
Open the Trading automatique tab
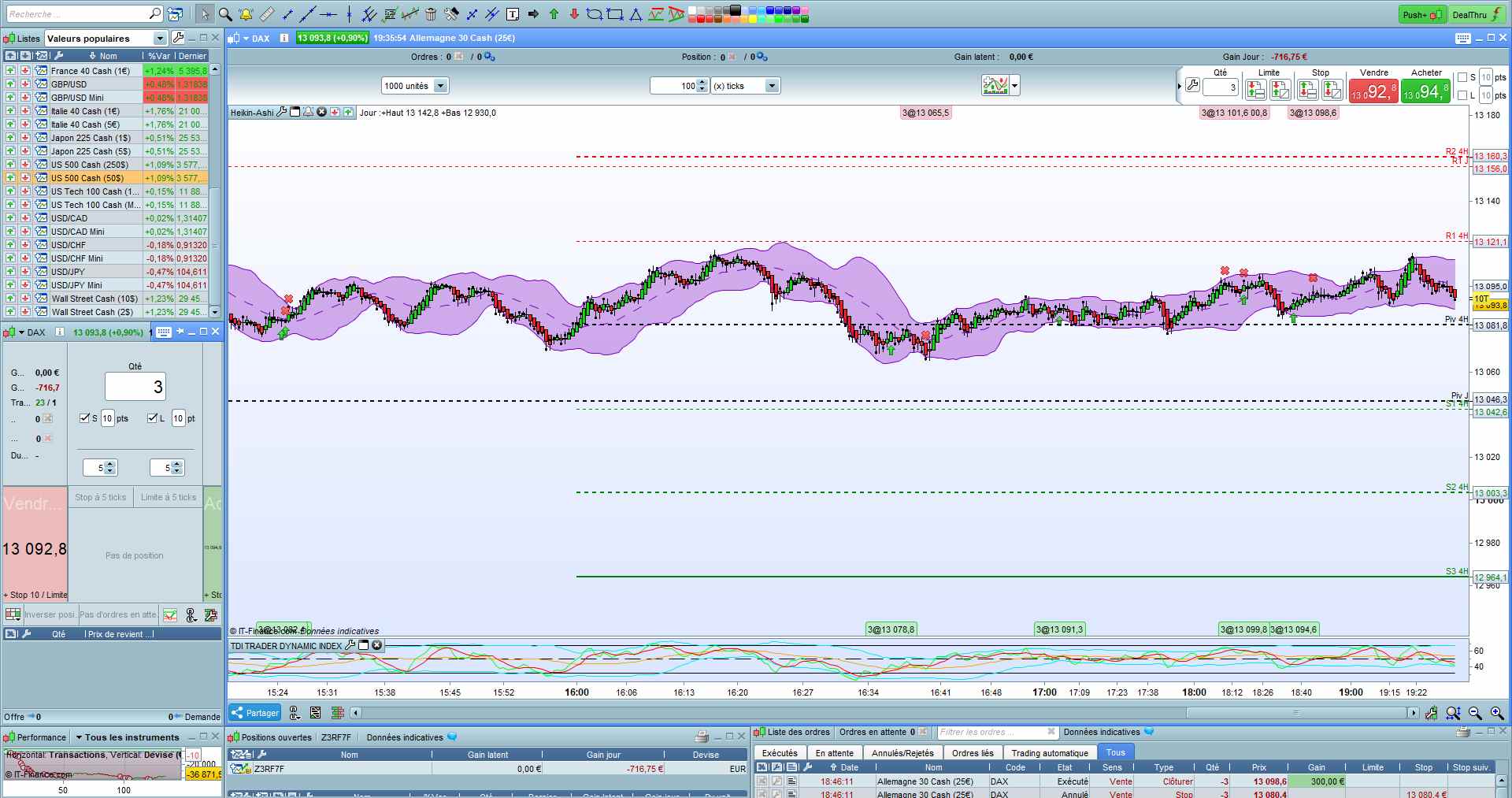1050,753
